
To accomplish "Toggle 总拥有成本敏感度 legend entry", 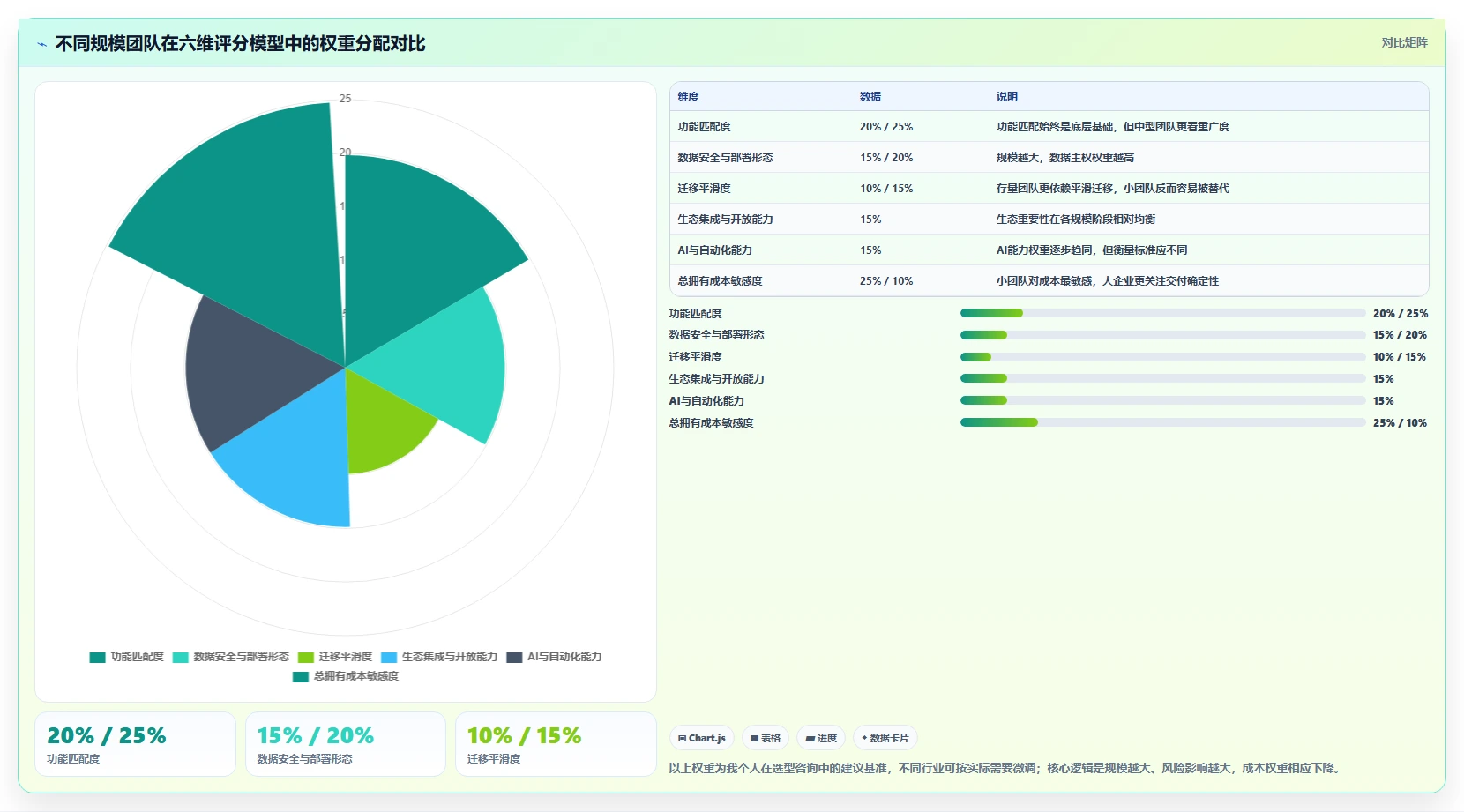I will coord(346,676).
